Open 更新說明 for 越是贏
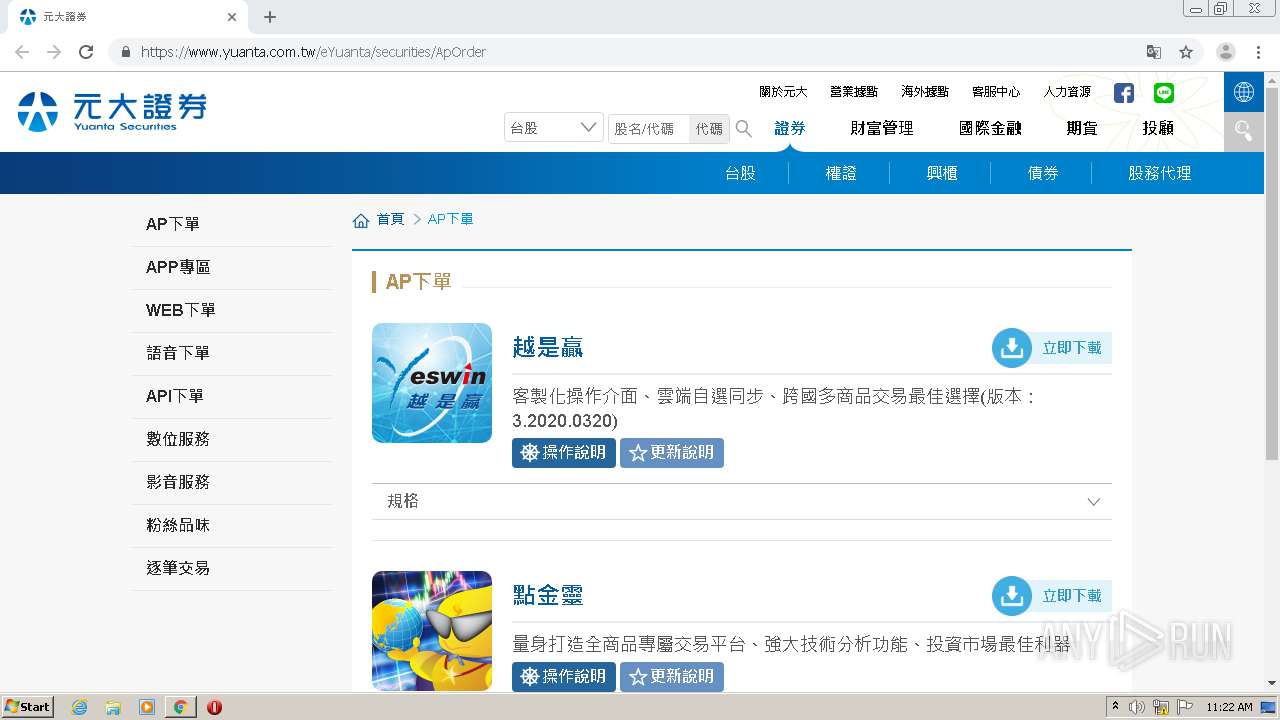Image resolution: width=1280 pixels, height=720 pixels. [672, 453]
